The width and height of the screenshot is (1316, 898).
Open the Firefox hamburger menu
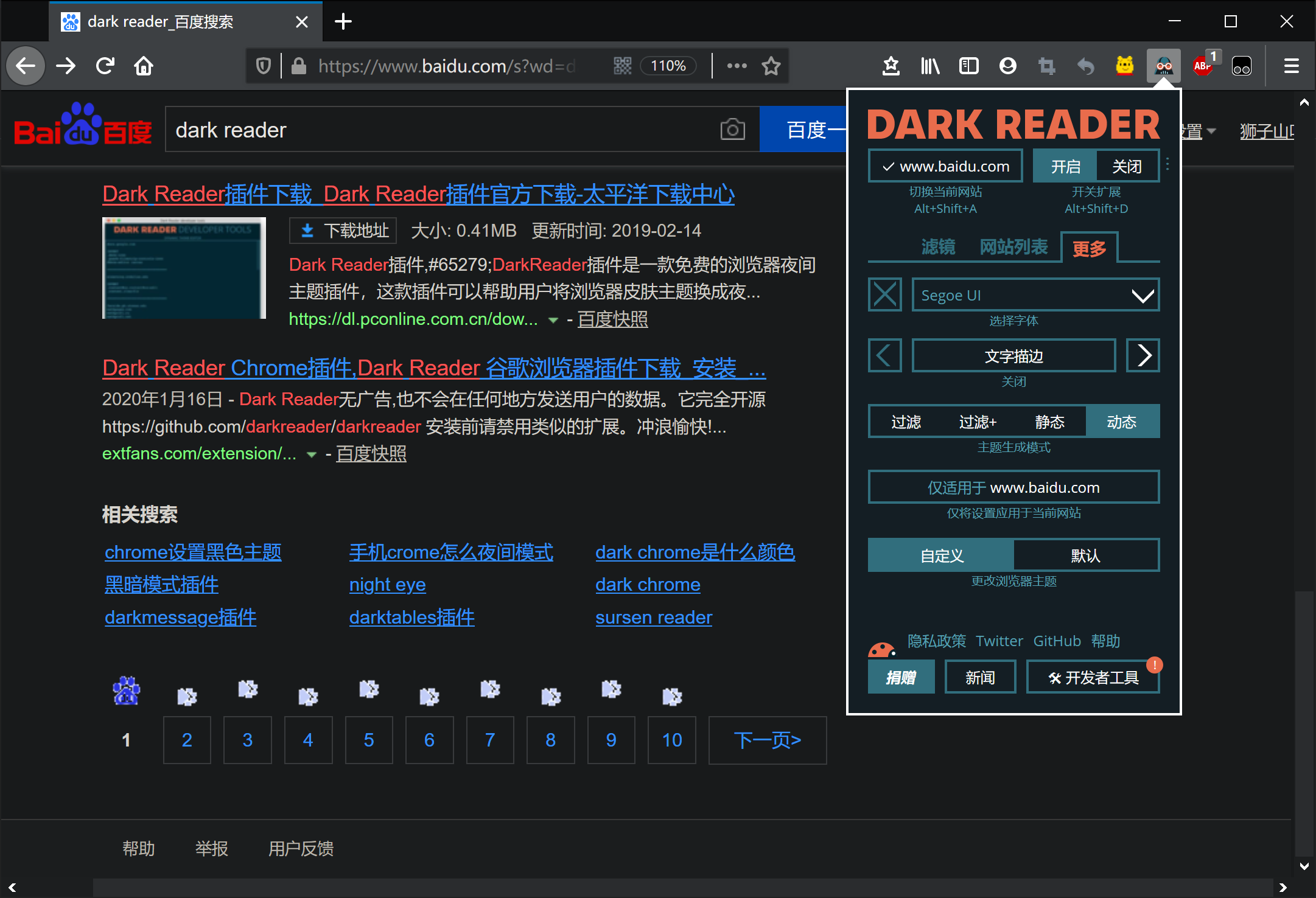click(x=1291, y=66)
